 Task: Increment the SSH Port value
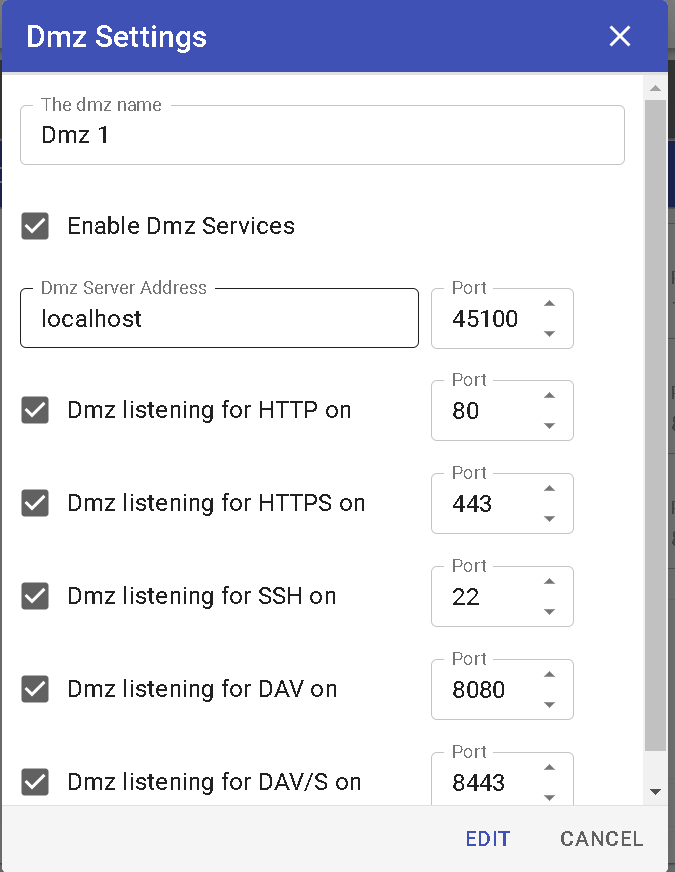click(x=549, y=579)
